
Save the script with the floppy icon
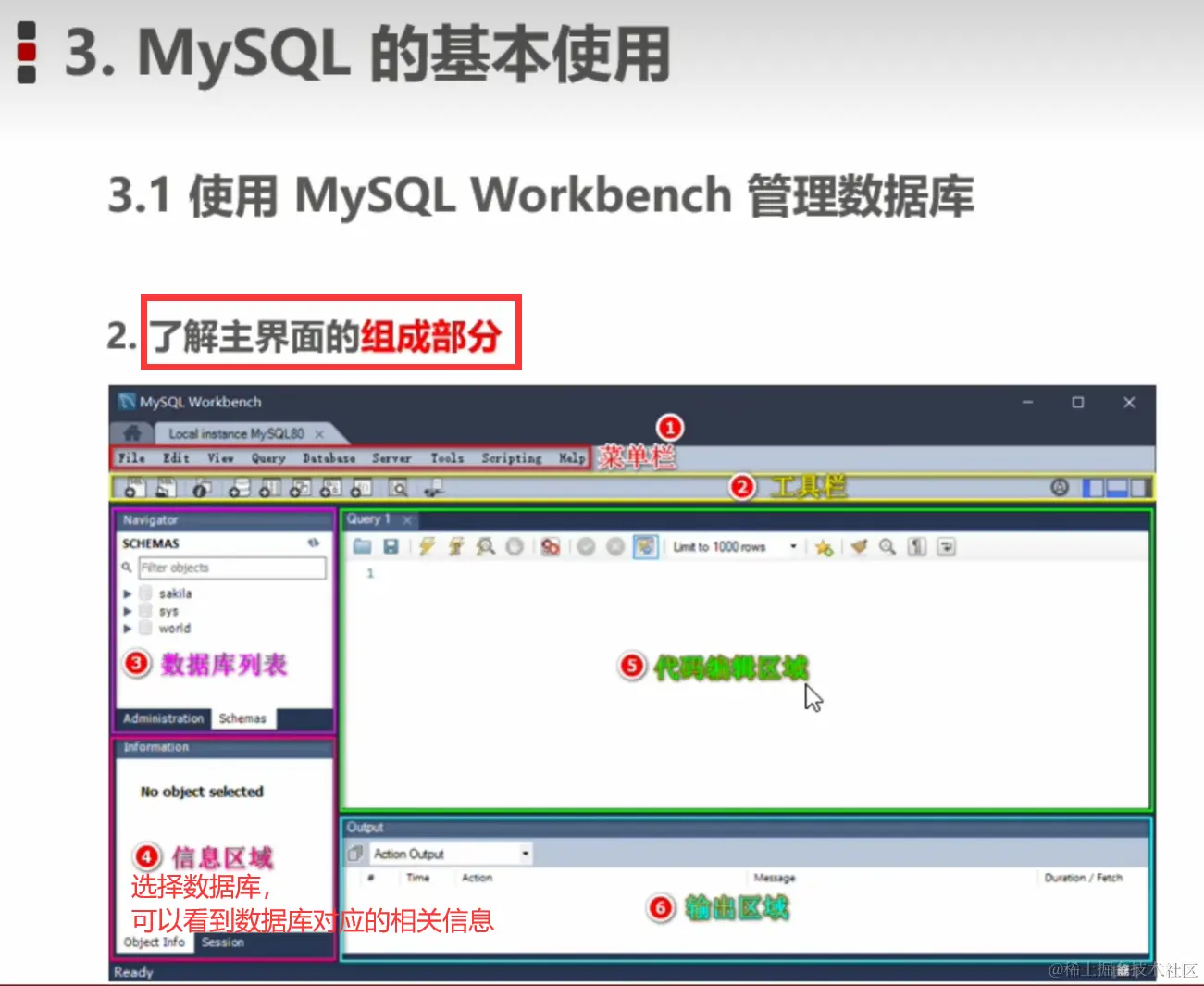pyautogui.click(x=391, y=547)
